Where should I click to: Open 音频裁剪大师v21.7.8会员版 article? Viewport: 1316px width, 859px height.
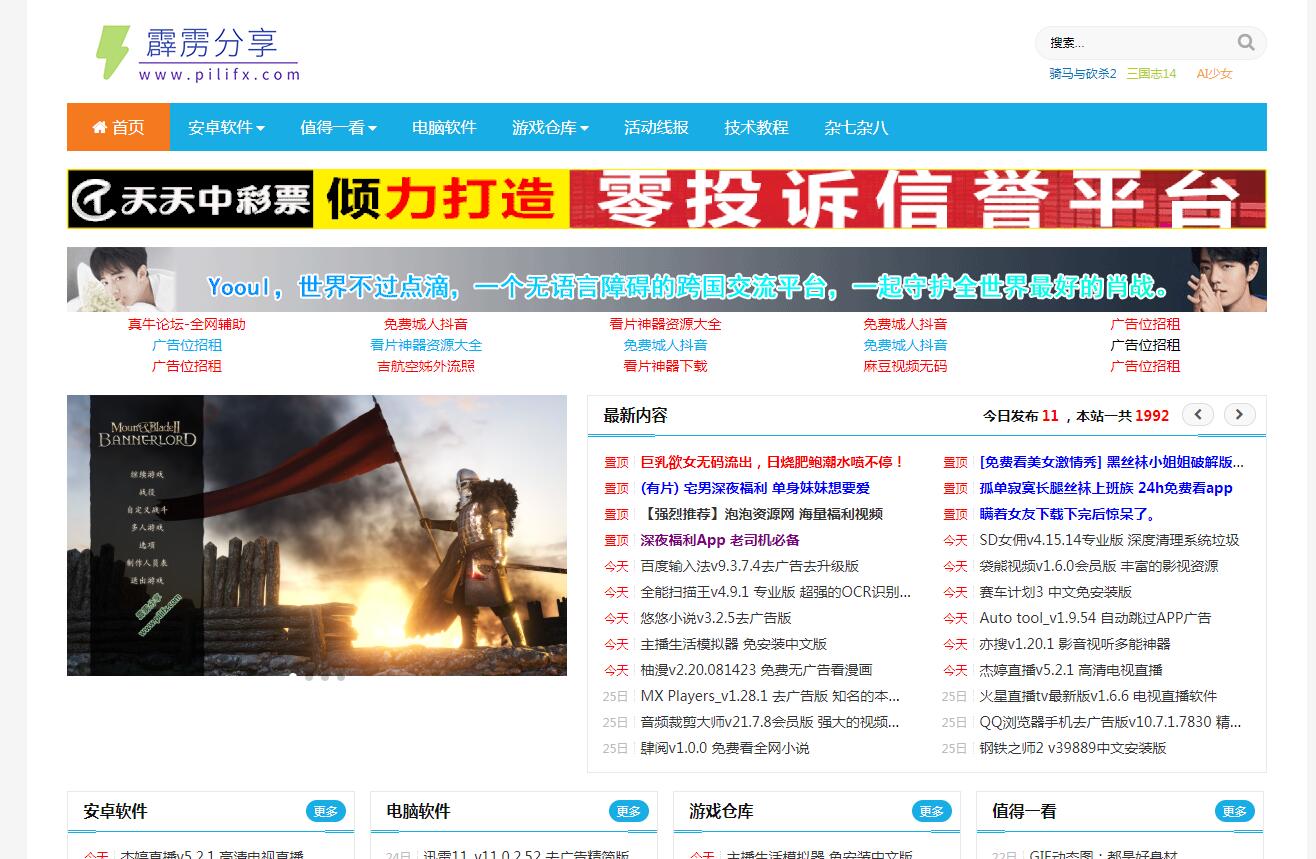tap(770, 722)
